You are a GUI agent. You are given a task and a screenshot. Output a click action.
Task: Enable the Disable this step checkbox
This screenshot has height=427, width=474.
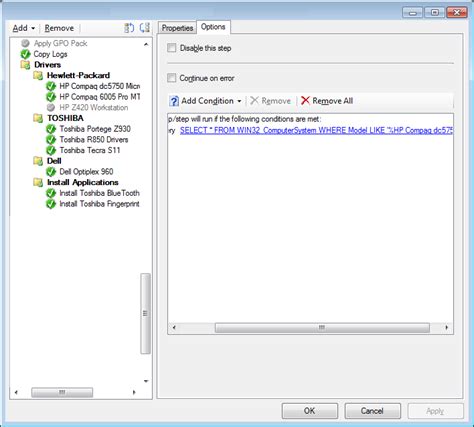point(171,48)
